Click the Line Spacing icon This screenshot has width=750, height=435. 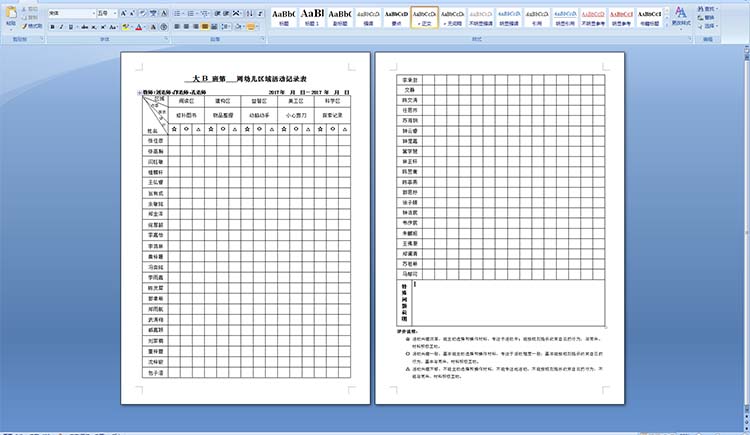(225, 27)
